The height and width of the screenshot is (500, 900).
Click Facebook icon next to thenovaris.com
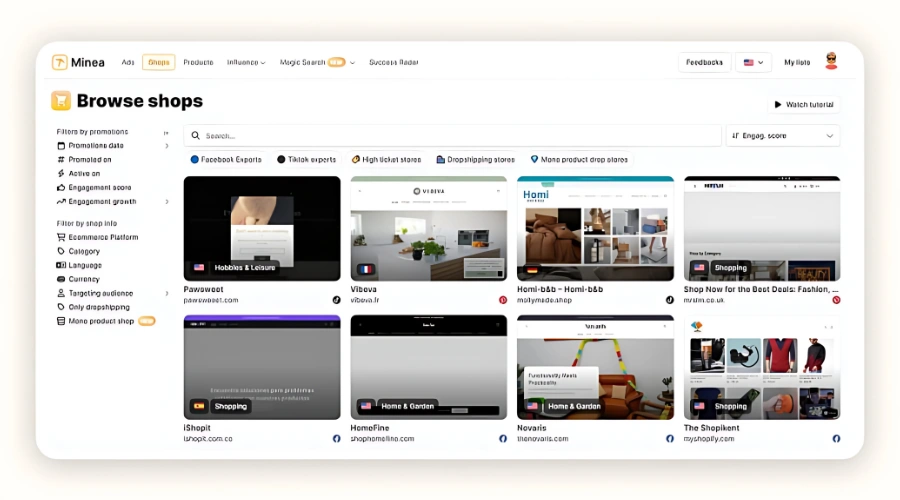click(669, 439)
